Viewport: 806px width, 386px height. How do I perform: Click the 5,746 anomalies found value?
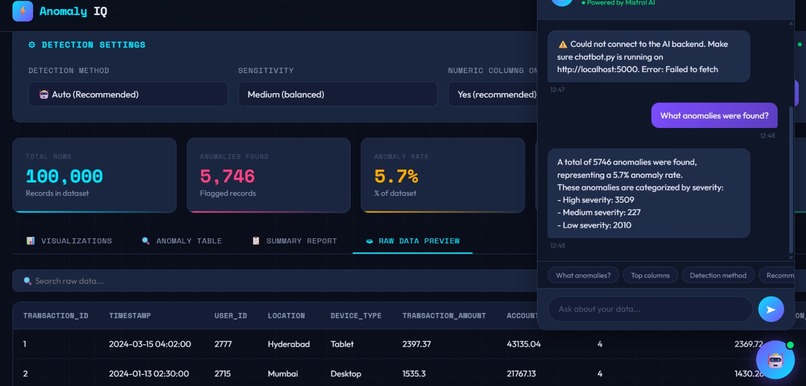(x=227, y=176)
